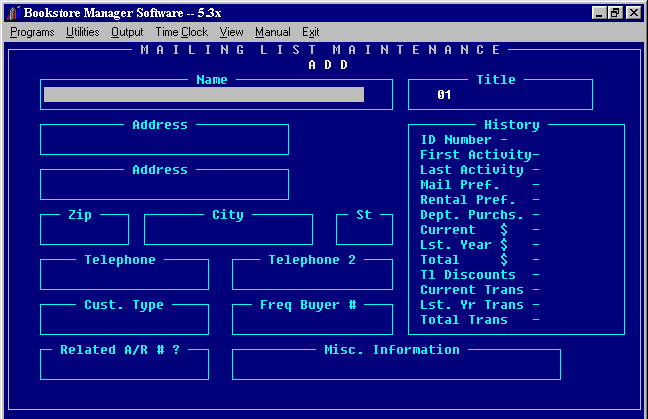Click the 'MAILING LIST MAINTENANCE' heading
The image size is (648, 419).
pos(320,50)
